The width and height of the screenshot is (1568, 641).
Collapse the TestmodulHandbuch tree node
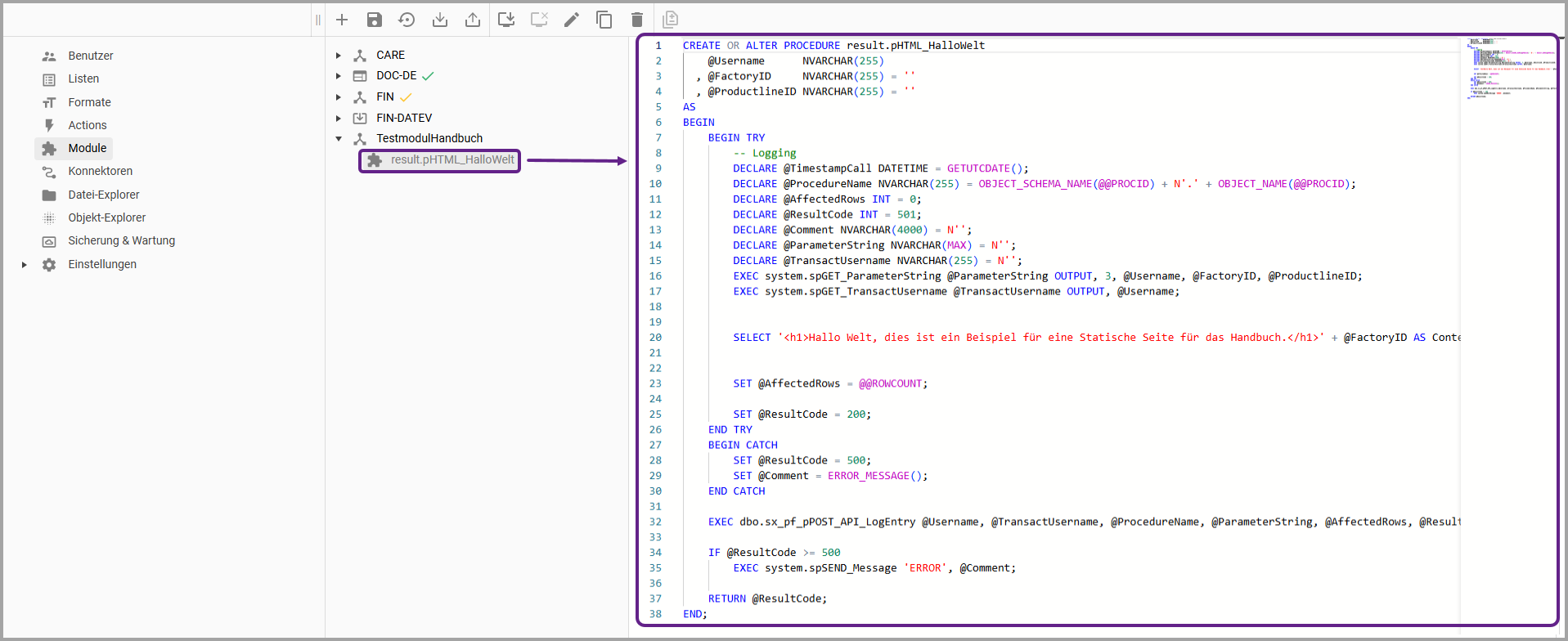click(339, 139)
